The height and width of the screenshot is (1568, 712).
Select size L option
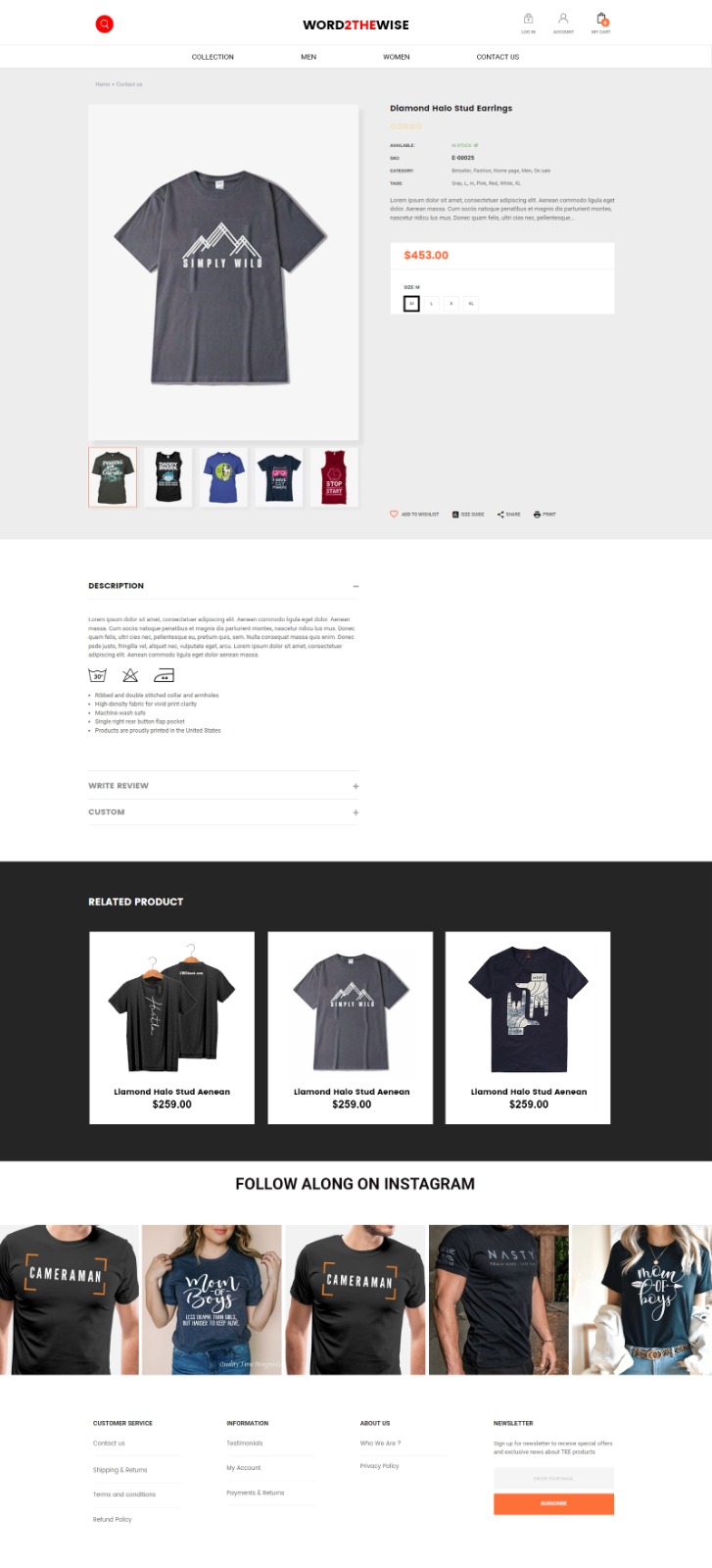point(432,304)
